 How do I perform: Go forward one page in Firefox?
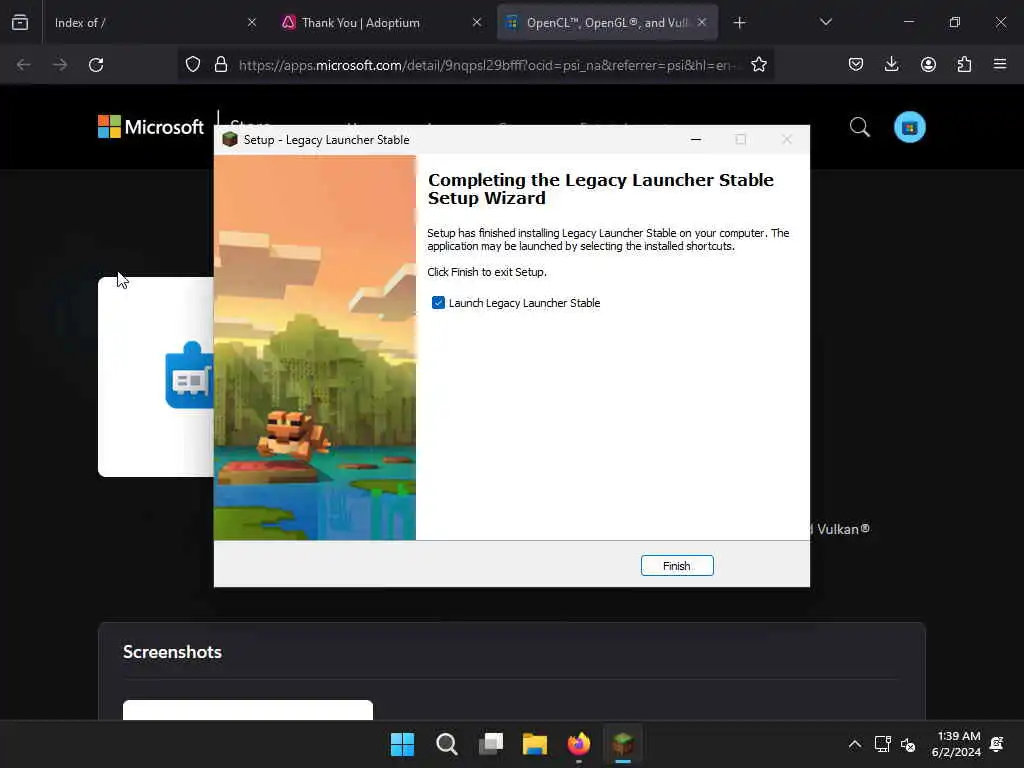(59, 65)
